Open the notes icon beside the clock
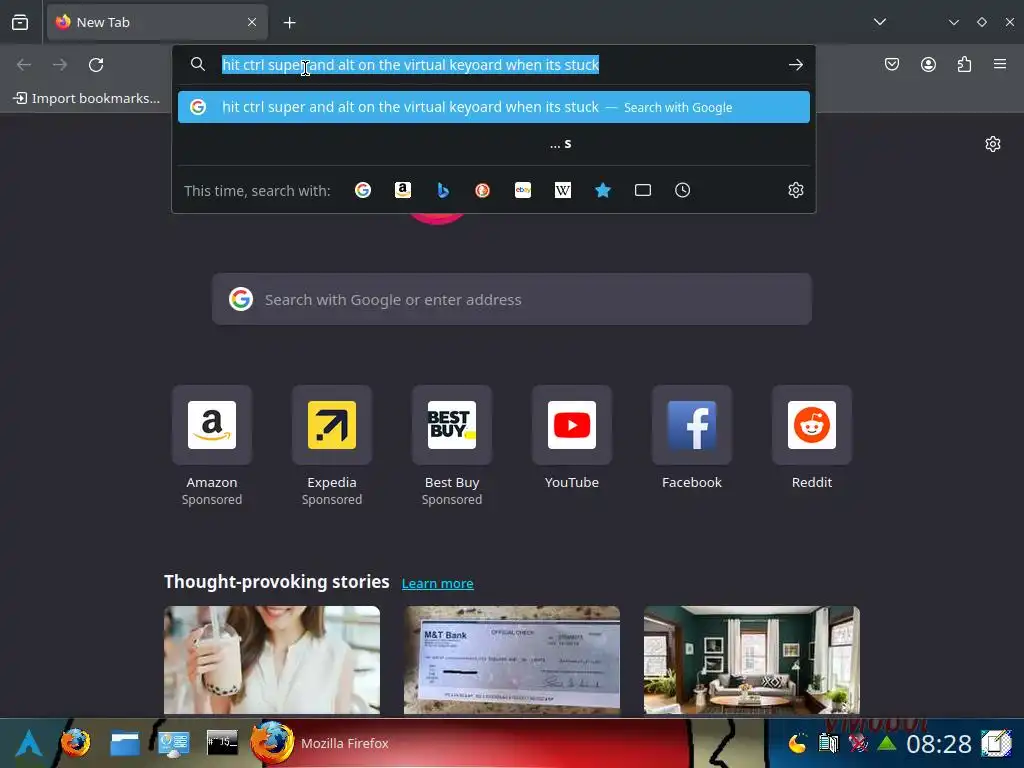Viewport: 1024px width, 768px height. pos(997,743)
